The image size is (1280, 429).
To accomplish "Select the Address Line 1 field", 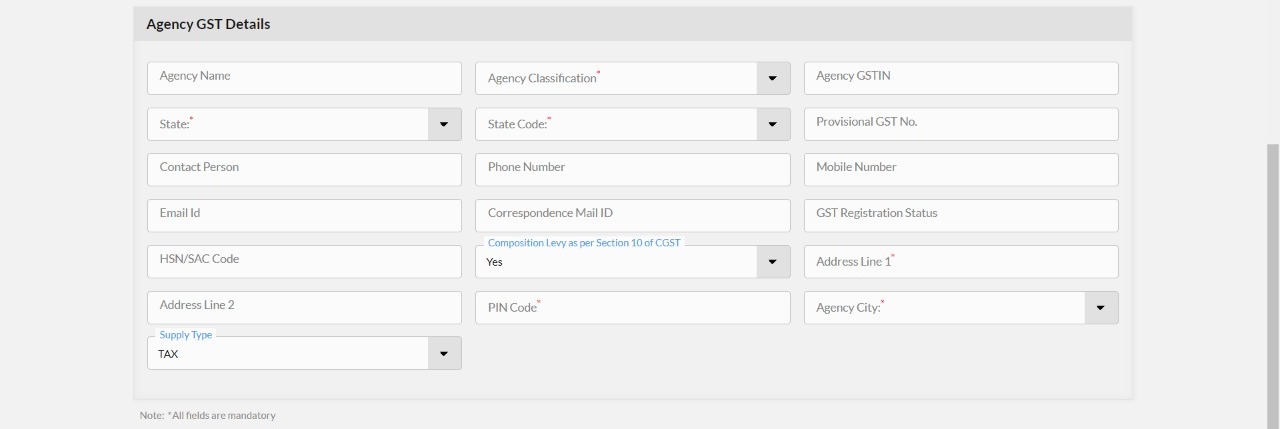I will click(960, 262).
